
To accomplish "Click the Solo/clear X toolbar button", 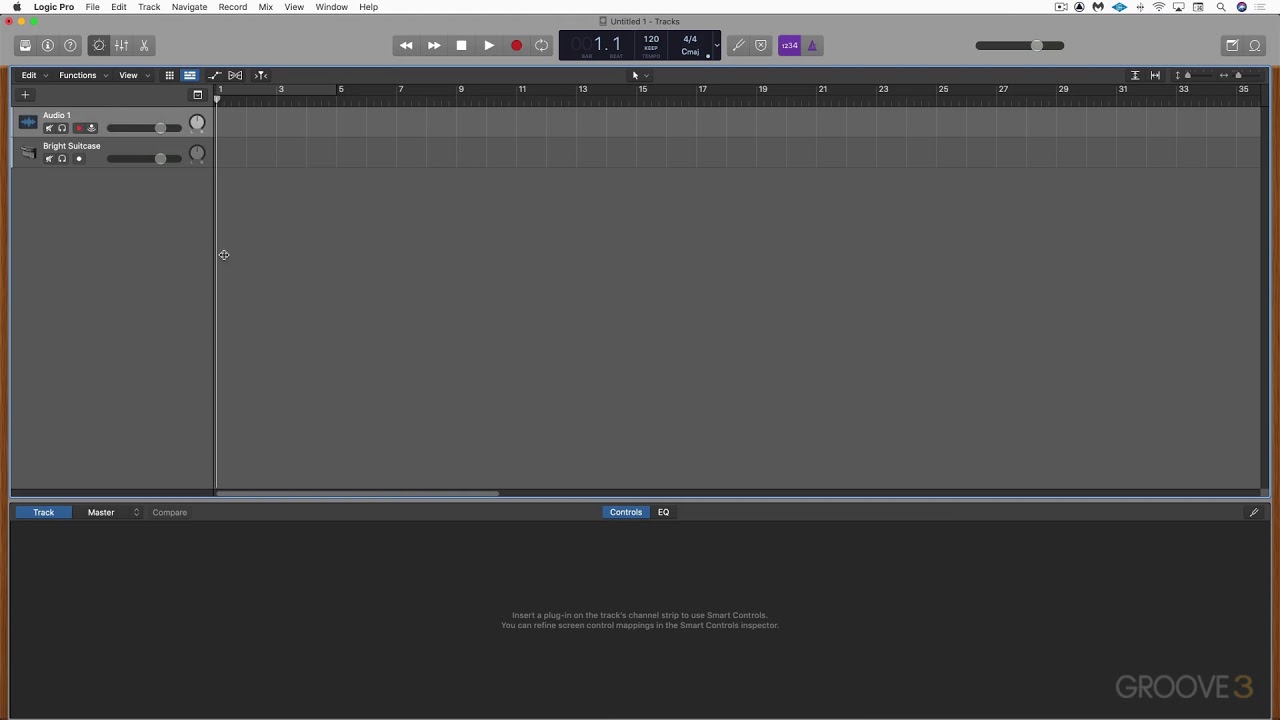I will (761, 45).
